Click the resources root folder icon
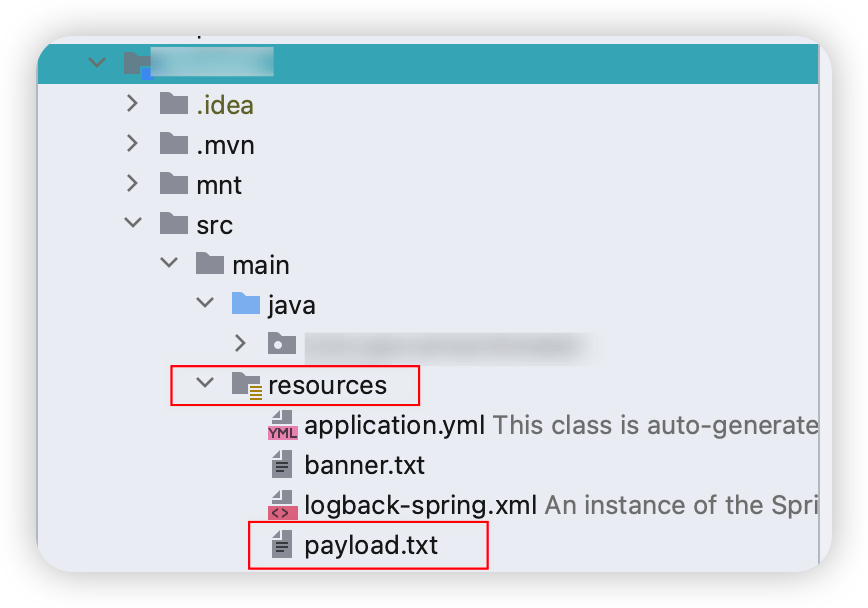Viewport: 868px width, 608px height. click(247, 385)
